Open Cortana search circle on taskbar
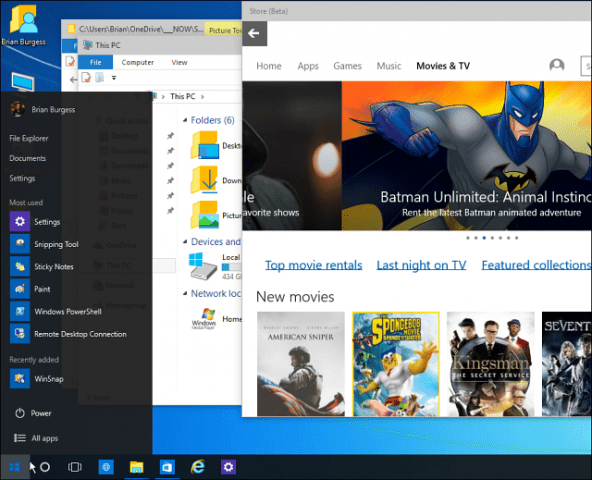Screen dimensions: 592x480 pyautogui.click(x=45, y=467)
